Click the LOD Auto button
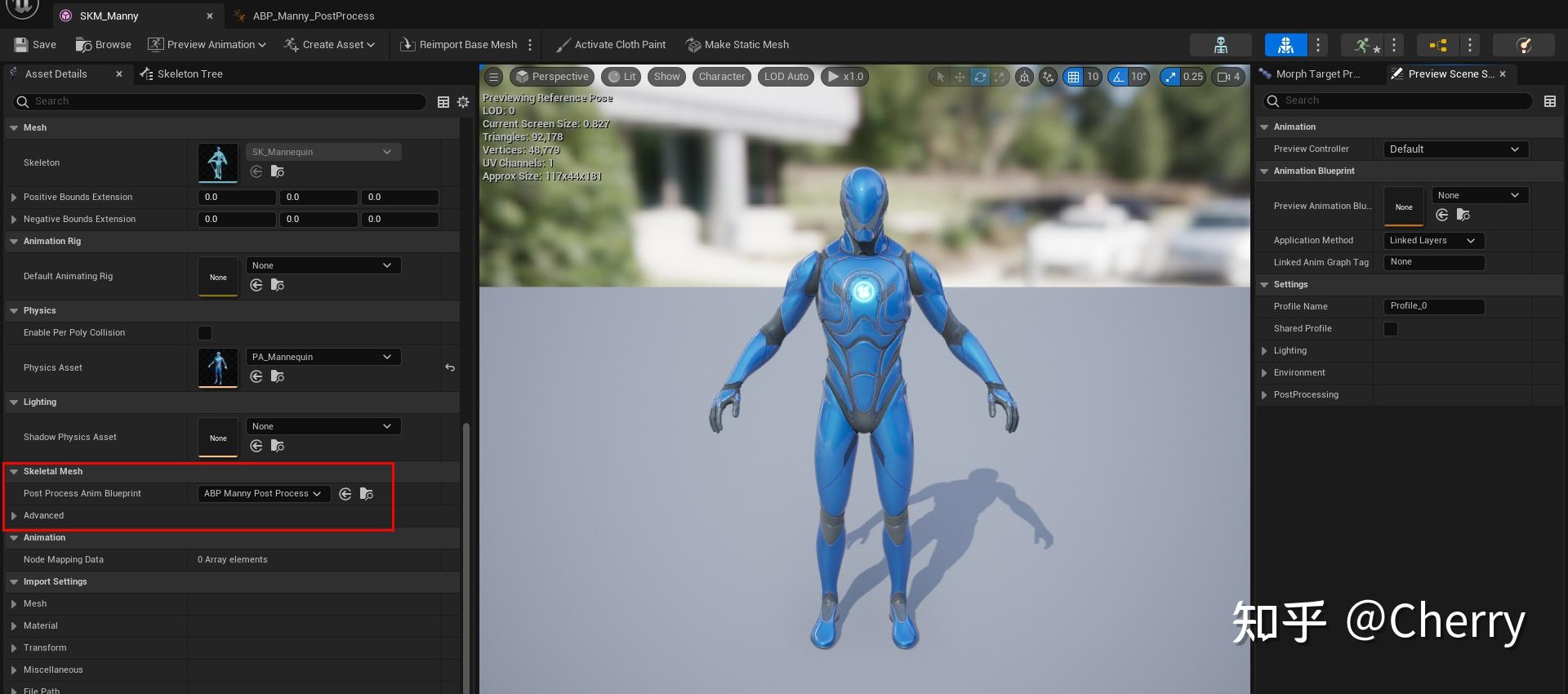 (x=786, y=77)
